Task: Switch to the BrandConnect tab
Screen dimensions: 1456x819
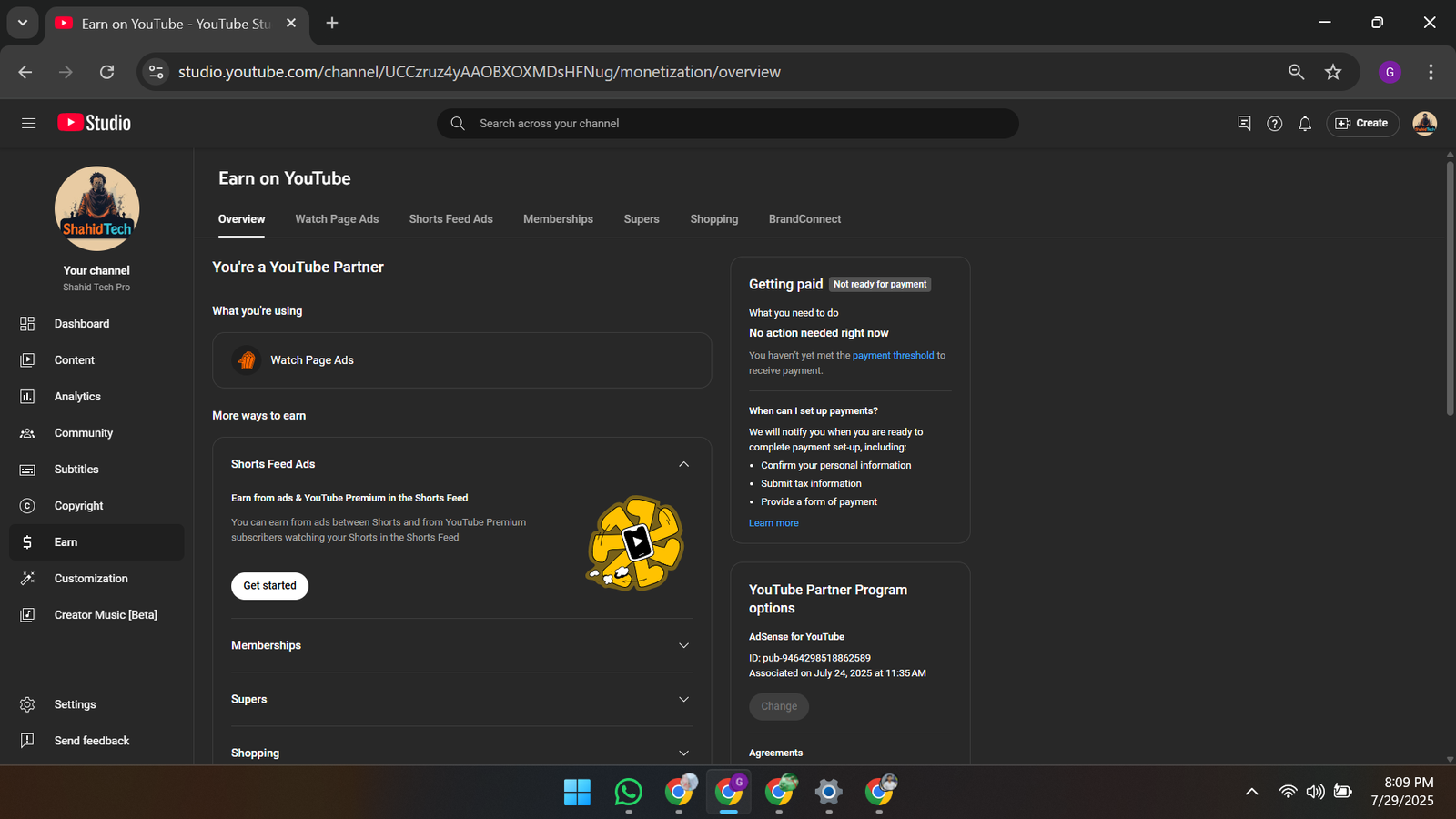Action: (x=804, y=219)
